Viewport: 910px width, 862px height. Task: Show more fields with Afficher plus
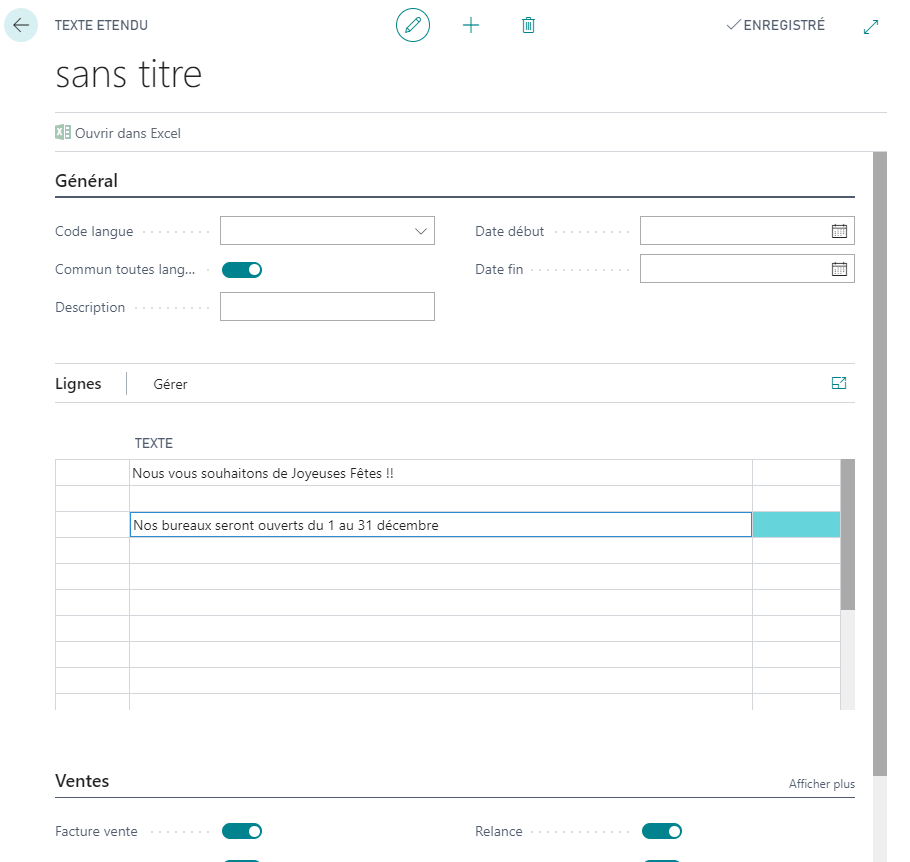pos(821,784)
